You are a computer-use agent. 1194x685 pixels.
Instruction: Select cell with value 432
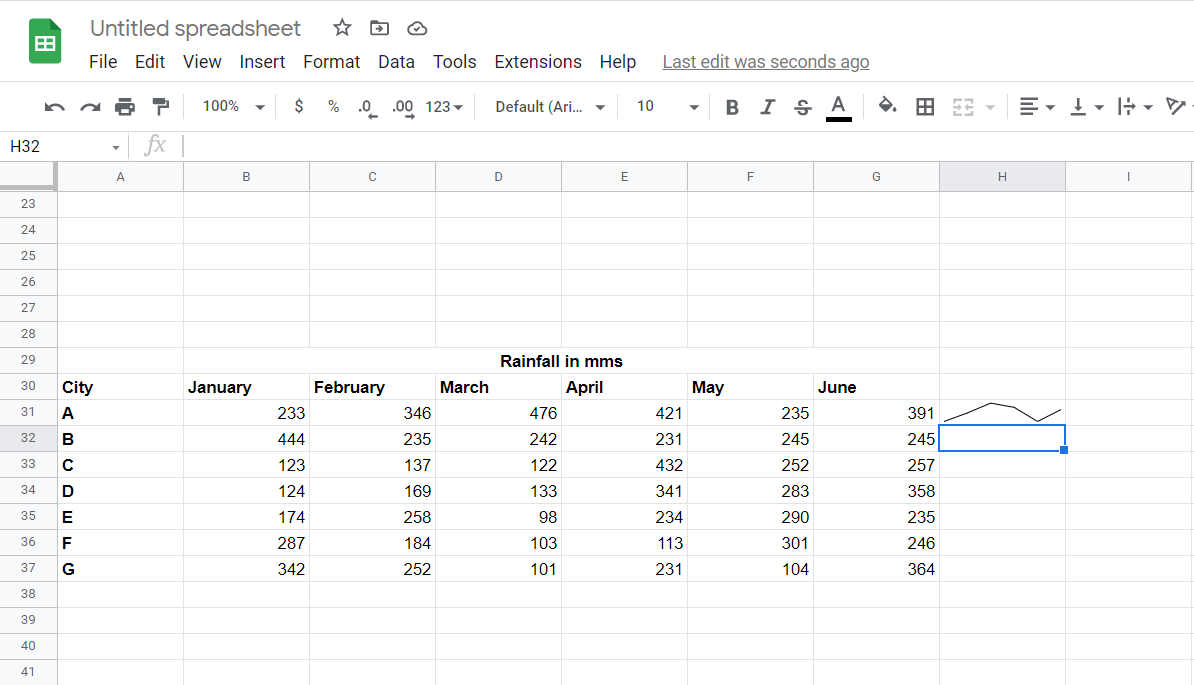point(624,464)
